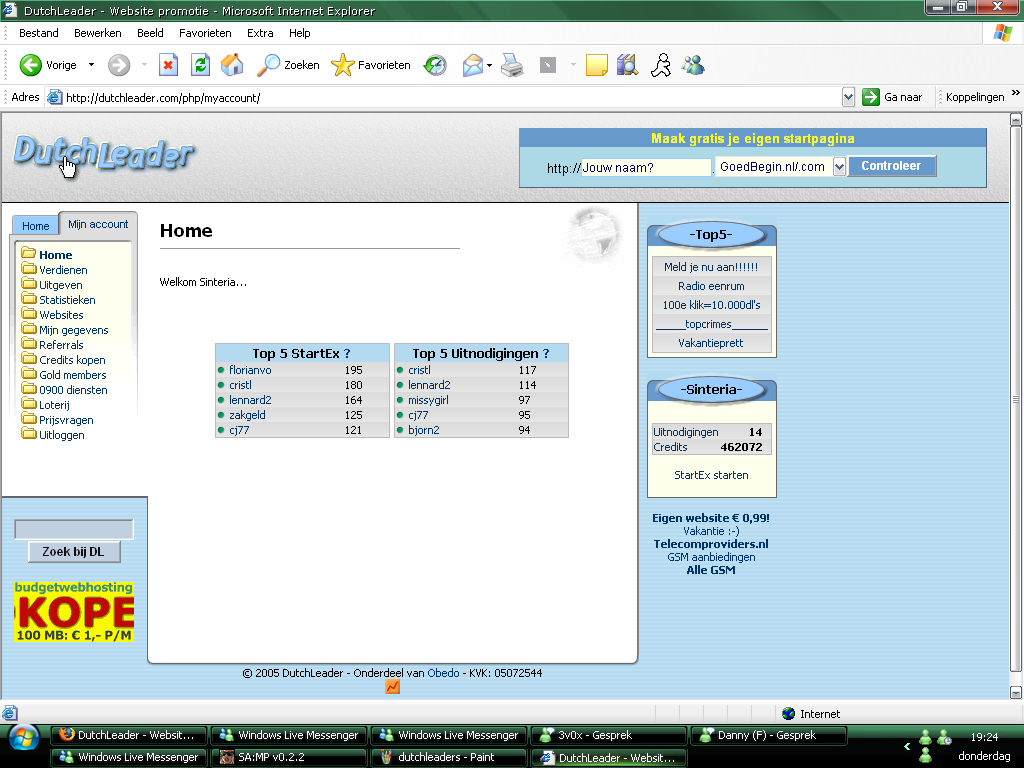Refresh the page with the green arrows icon
The height and width of the screenshot is (768, 1024).
click(200, 65)
